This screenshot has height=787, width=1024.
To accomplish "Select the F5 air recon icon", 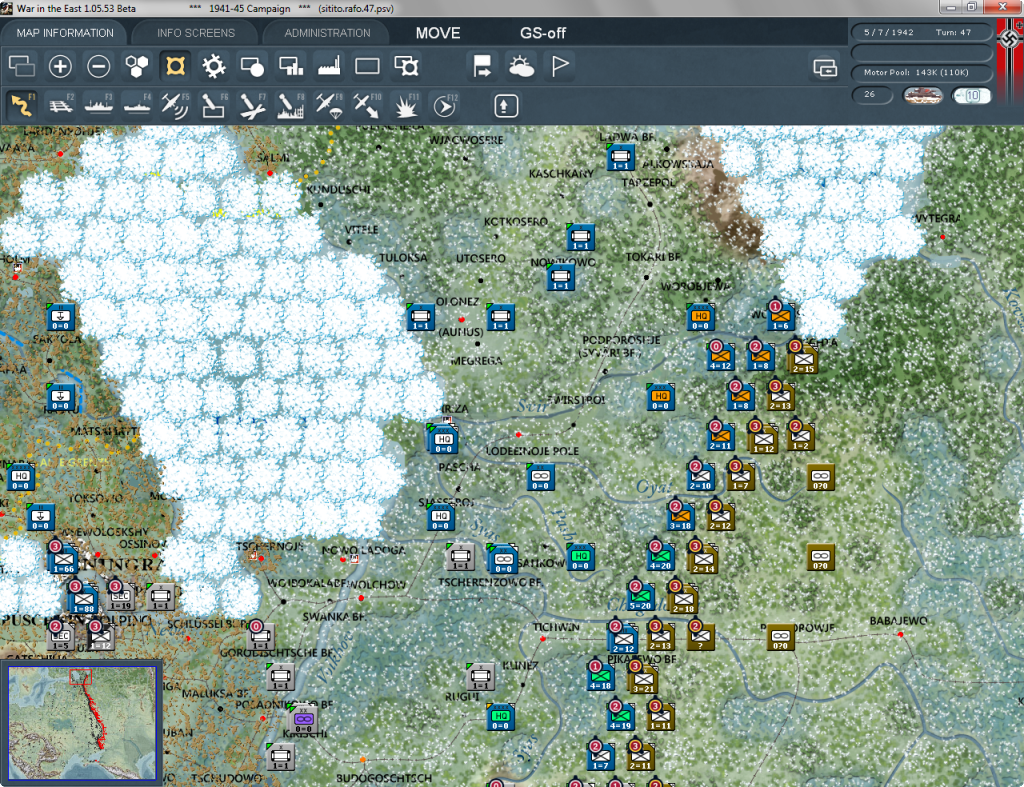I will click(175, 106).
